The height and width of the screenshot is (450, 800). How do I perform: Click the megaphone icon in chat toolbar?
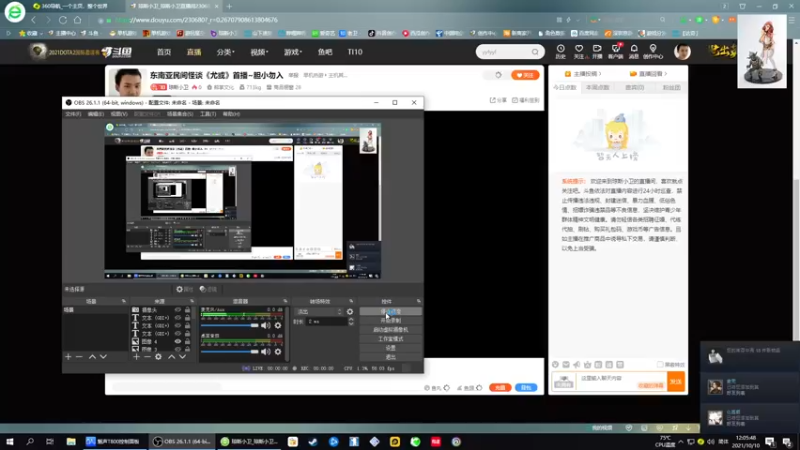[x=577, y=364]
